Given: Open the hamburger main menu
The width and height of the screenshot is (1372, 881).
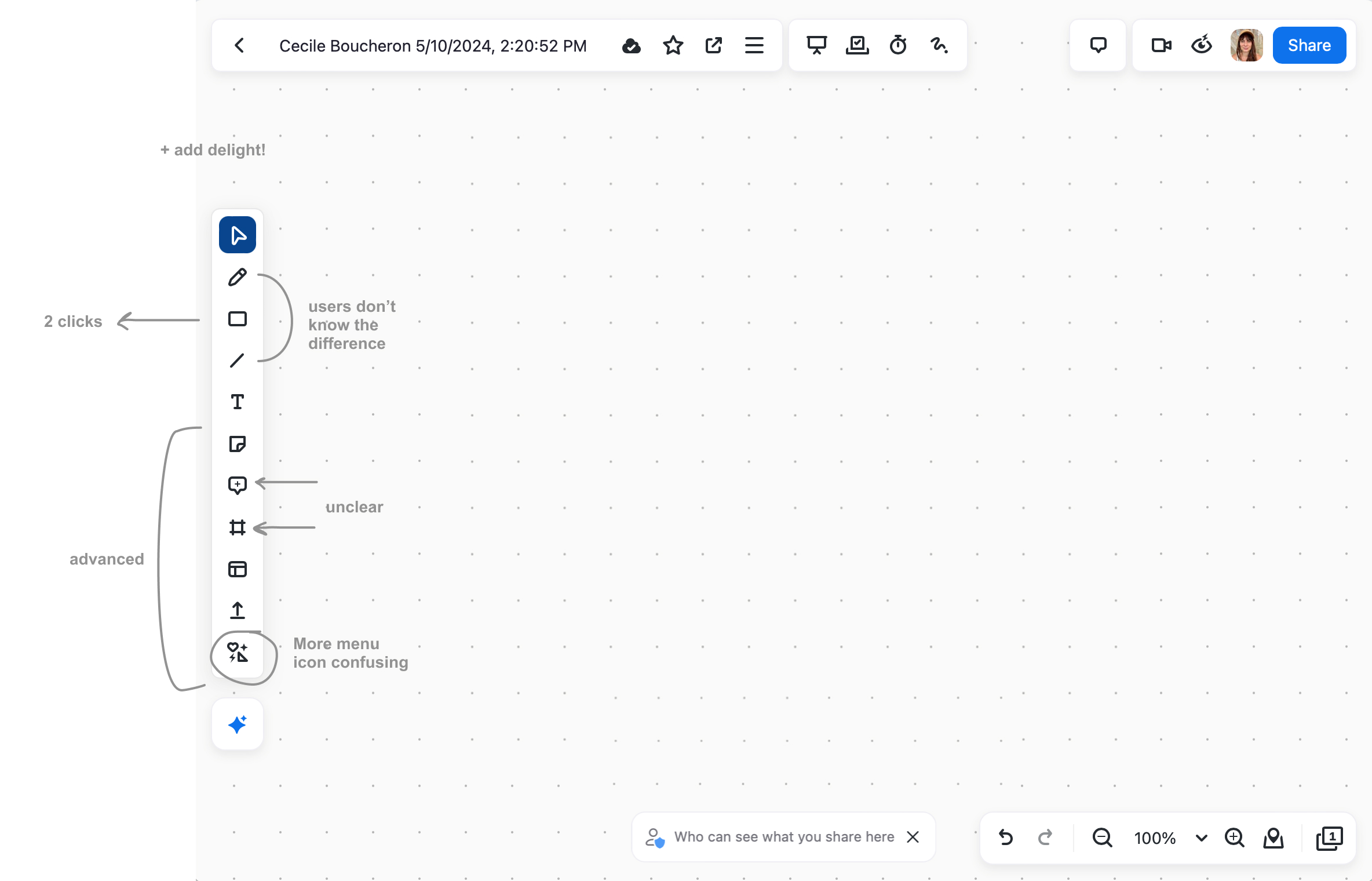Looking at the screenshot, I should point(754,45).
